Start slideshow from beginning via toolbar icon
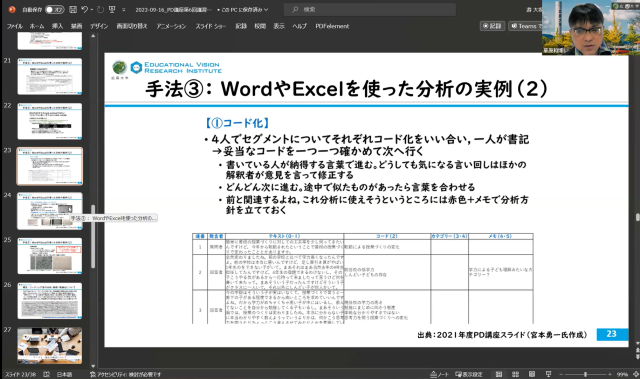 coord(112,9)
